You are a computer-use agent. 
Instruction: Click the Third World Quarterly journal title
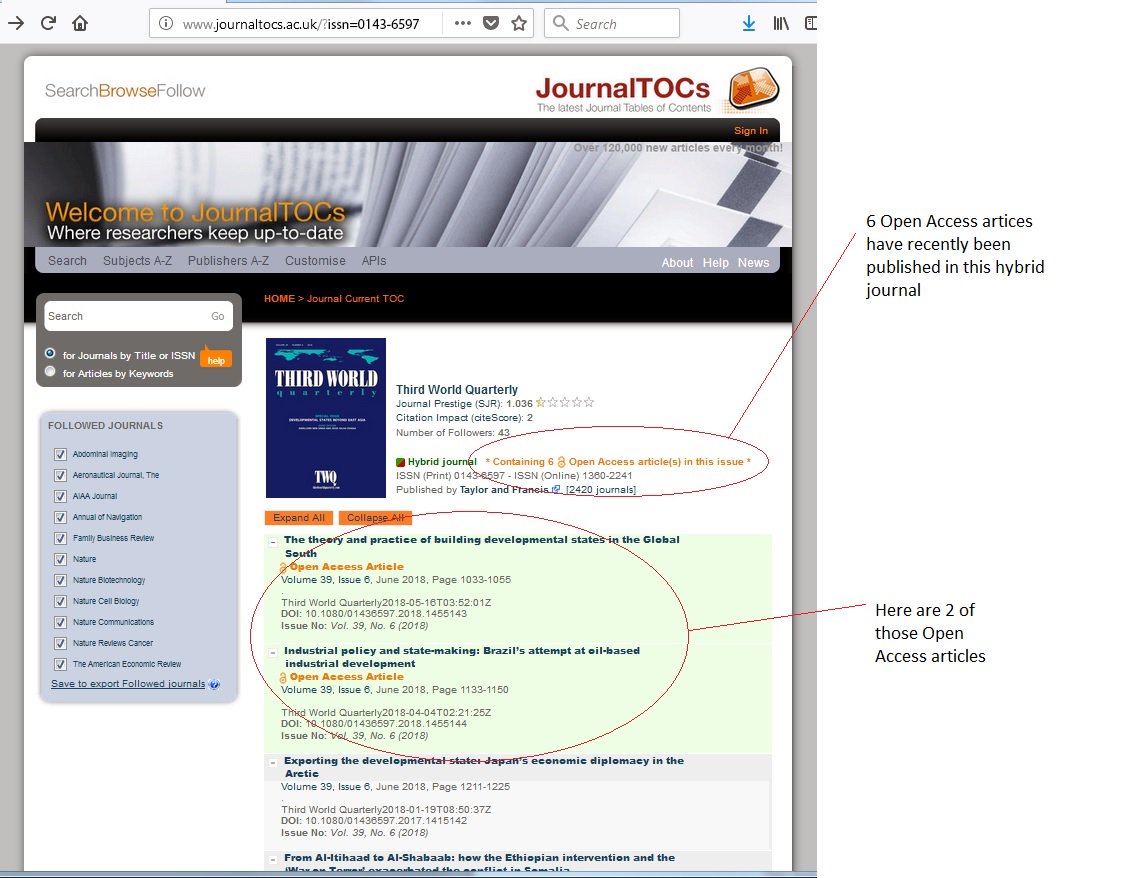(457, 389)
